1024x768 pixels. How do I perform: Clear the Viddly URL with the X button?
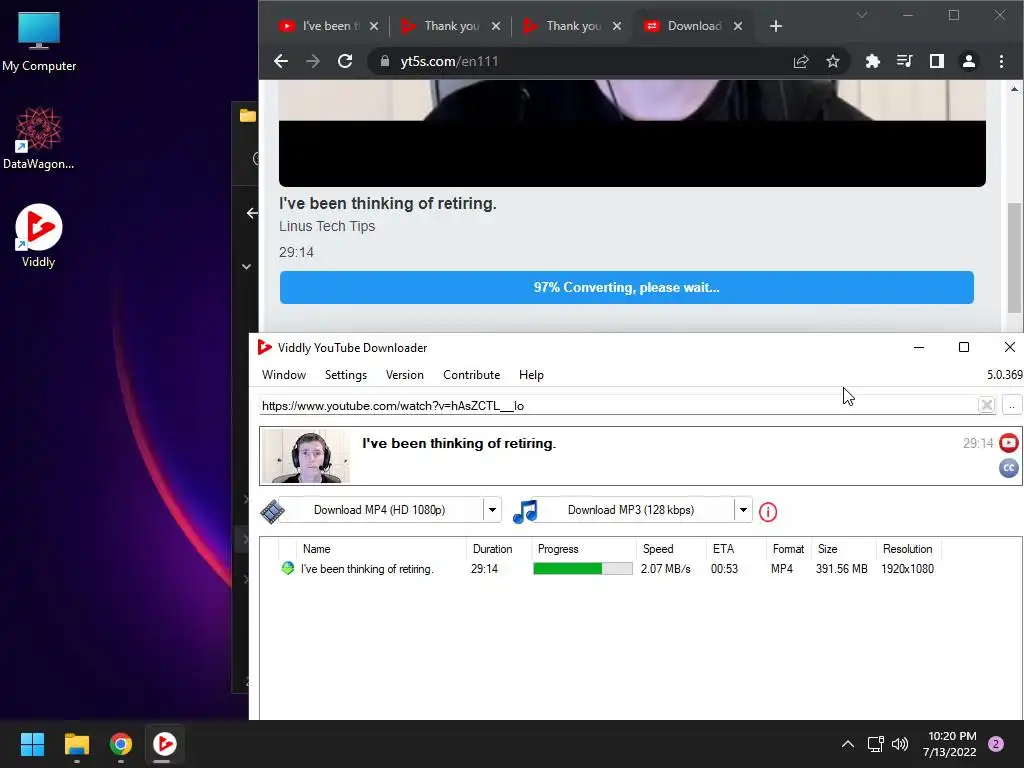coord(986,405)
